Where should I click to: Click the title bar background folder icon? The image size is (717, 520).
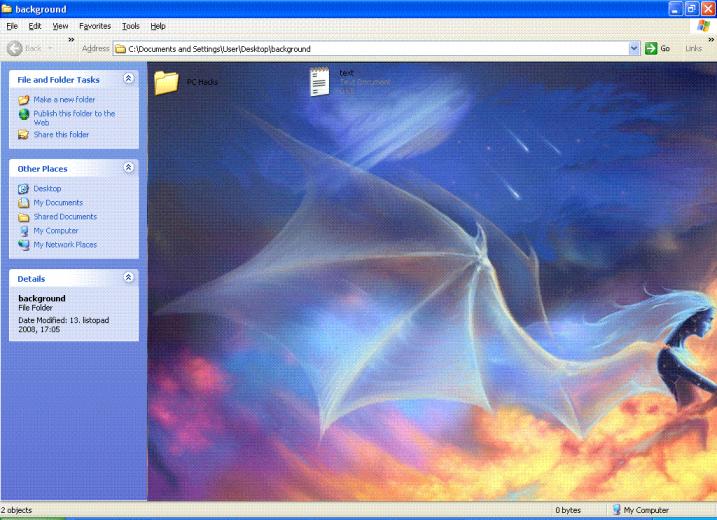click(x=6, y=9)
